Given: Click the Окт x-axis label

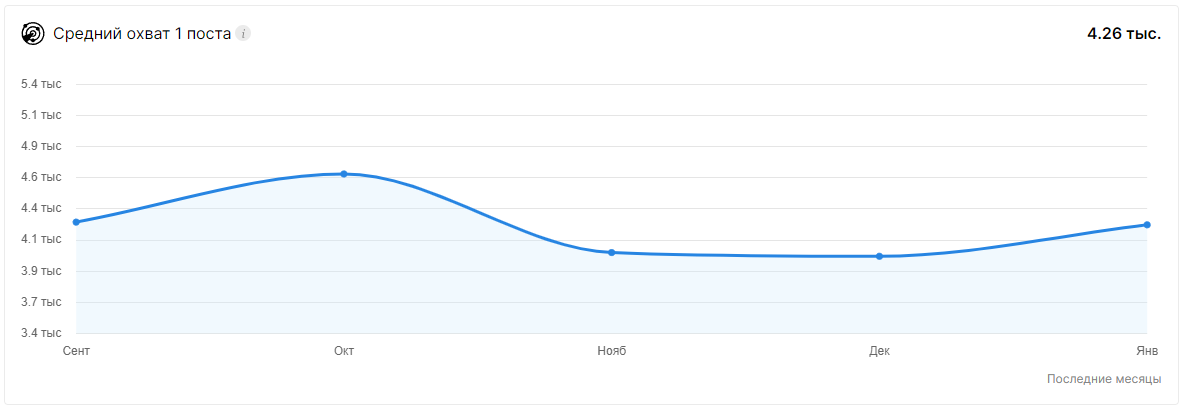Looking at the screenshot, I should pyautogui.click(x=344, y=351).
